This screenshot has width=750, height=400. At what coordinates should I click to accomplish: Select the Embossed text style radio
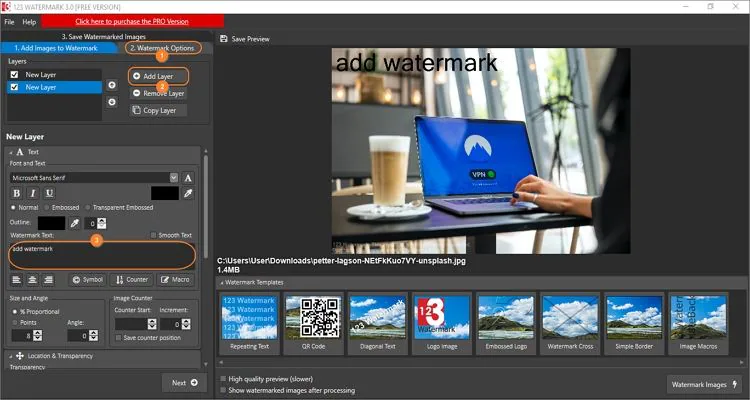(47, 208)
